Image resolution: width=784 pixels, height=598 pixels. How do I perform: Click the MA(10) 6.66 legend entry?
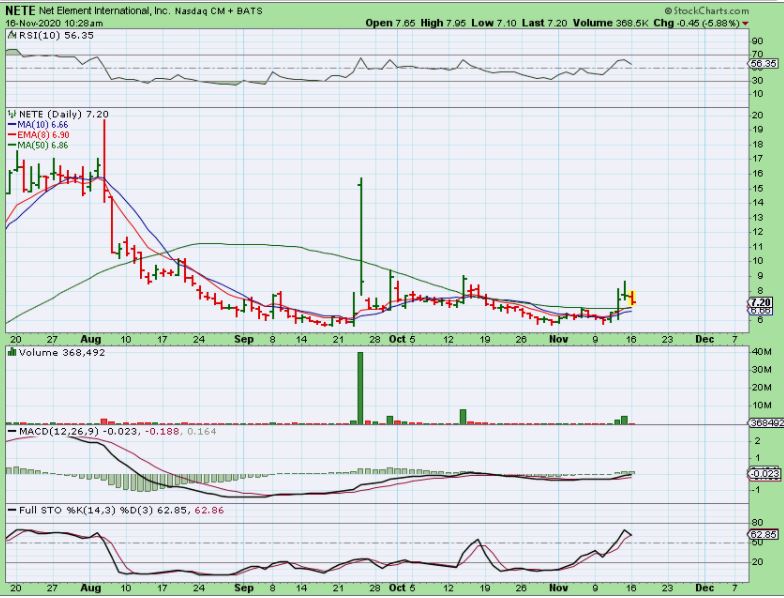tap(38, 124)
